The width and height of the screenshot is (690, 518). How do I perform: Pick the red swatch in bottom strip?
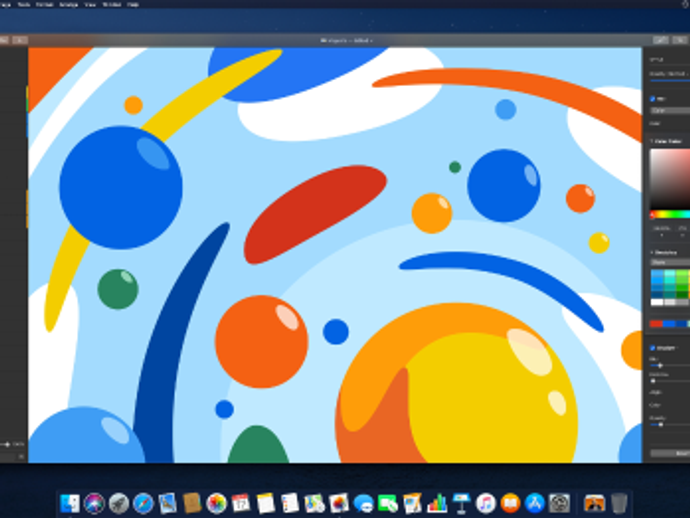(656, 324)
